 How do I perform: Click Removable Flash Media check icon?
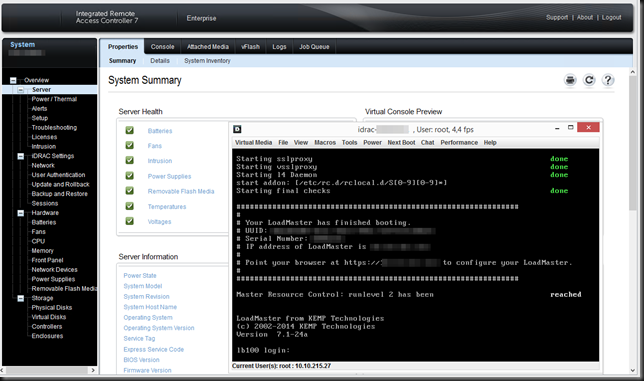[129, 191]
